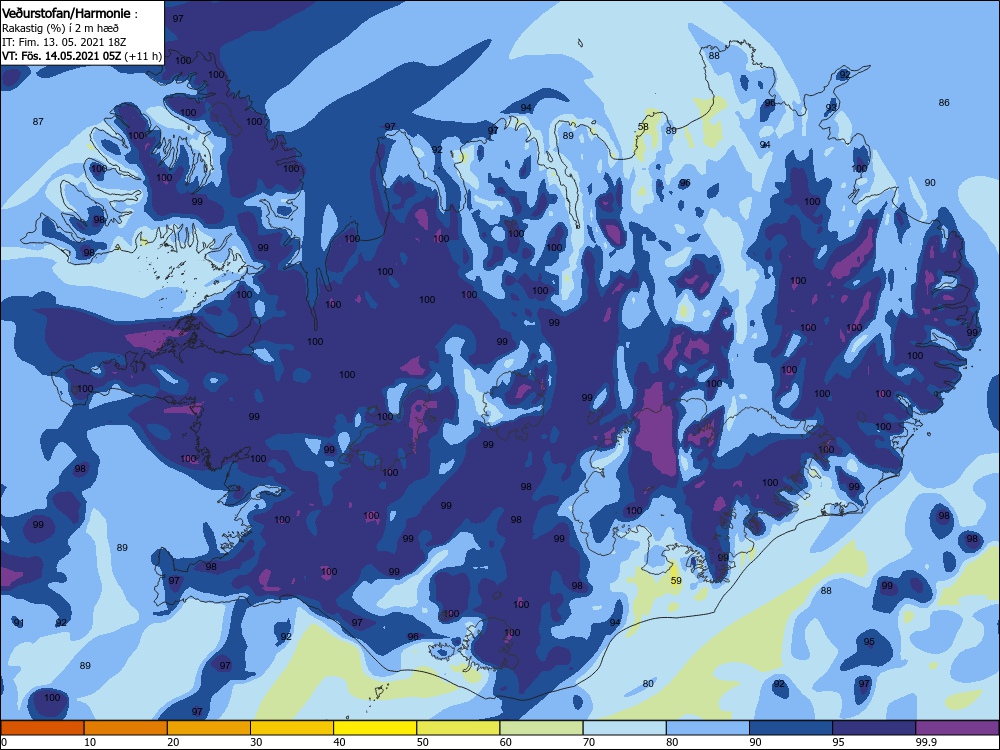Click the medium blue 90–95 legend swatch
Screen dimensions: 1000x750
[791, 728]
